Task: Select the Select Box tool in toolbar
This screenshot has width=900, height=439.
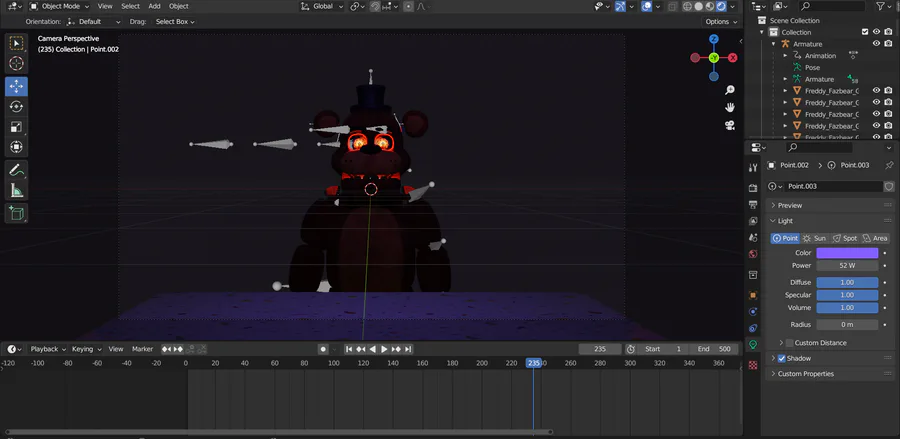Action: (x=16, y=44)
